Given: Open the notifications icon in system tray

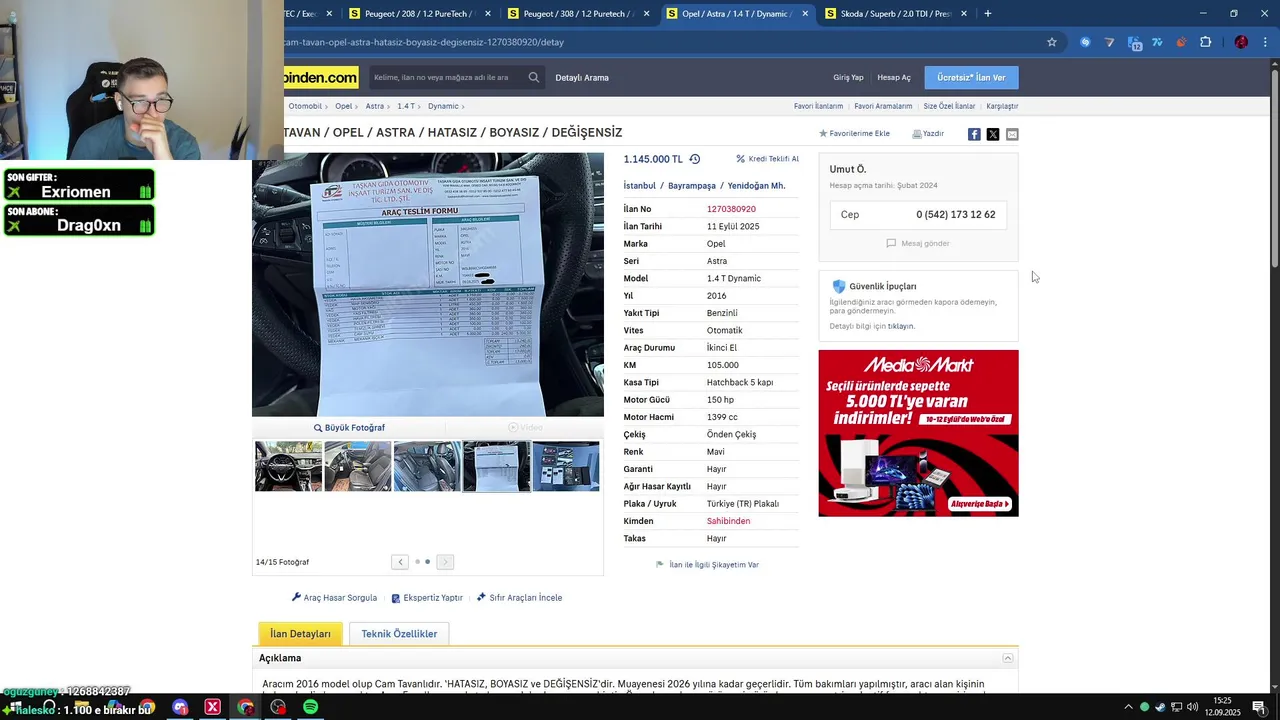Looking at the screenshot, I should coord(1259,707).
